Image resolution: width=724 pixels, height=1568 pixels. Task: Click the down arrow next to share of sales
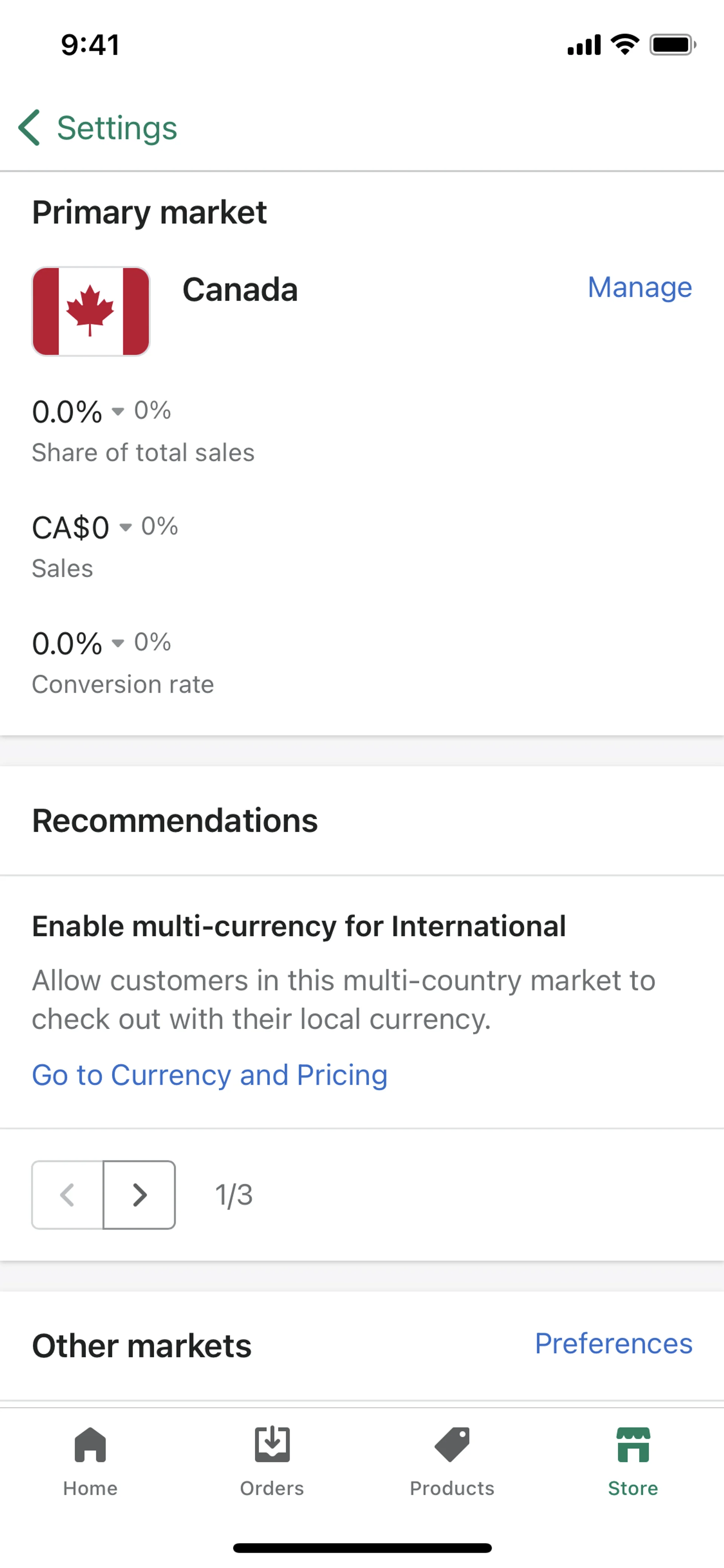point(118,412)
